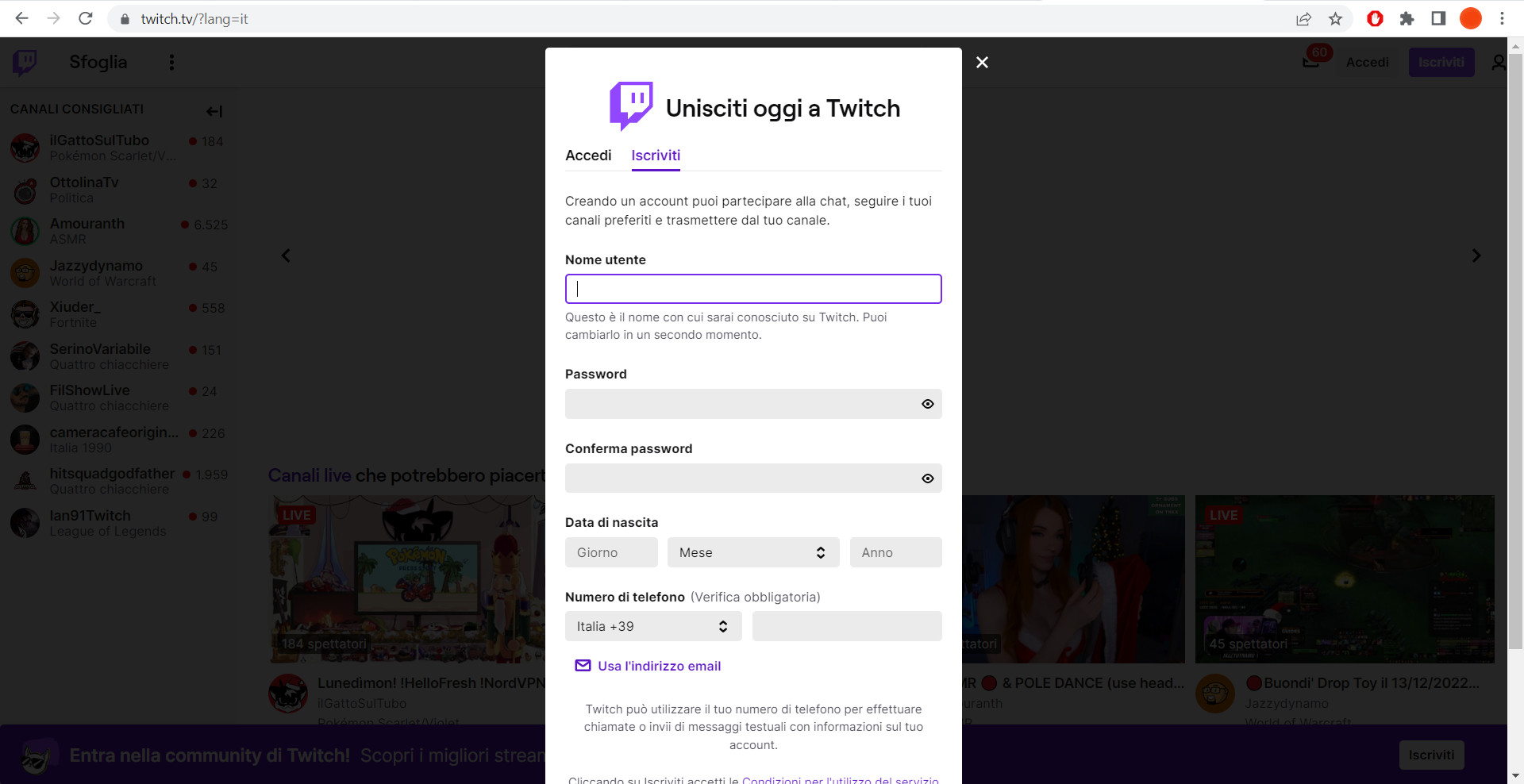Open the ad blocker extension icon
The image size is (1524, 784).
tap(1375, 18)
